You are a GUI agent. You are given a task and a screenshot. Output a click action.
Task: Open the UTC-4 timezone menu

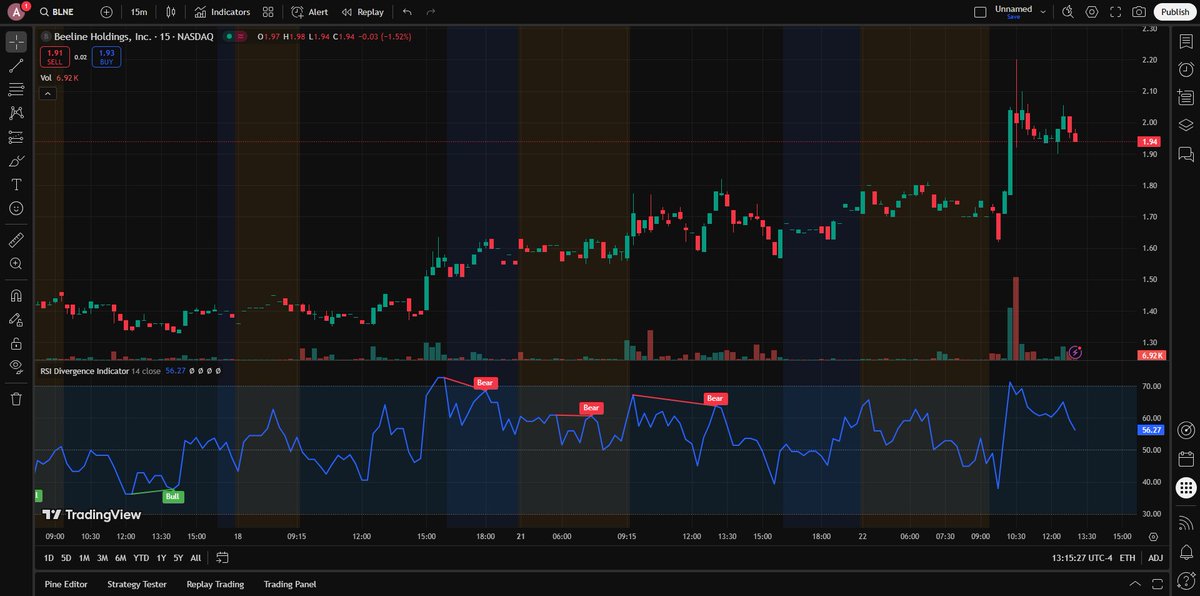(x=1080, y=557)
